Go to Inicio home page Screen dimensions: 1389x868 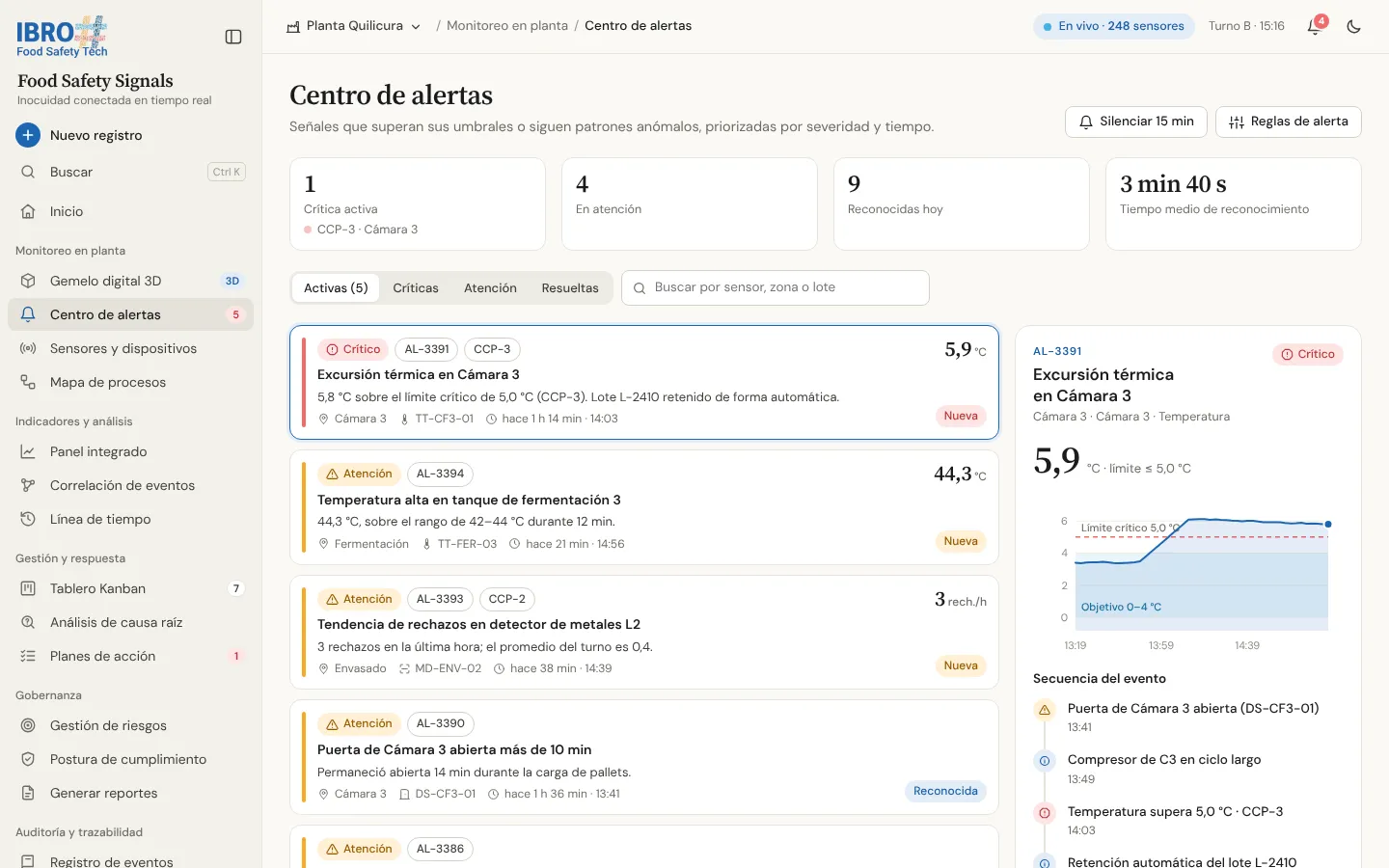131,211
